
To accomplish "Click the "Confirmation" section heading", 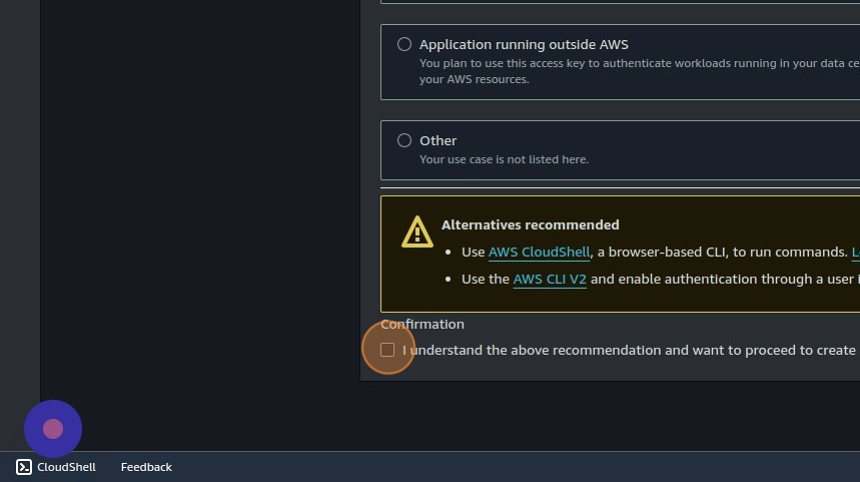I will [x=422, y=324].
